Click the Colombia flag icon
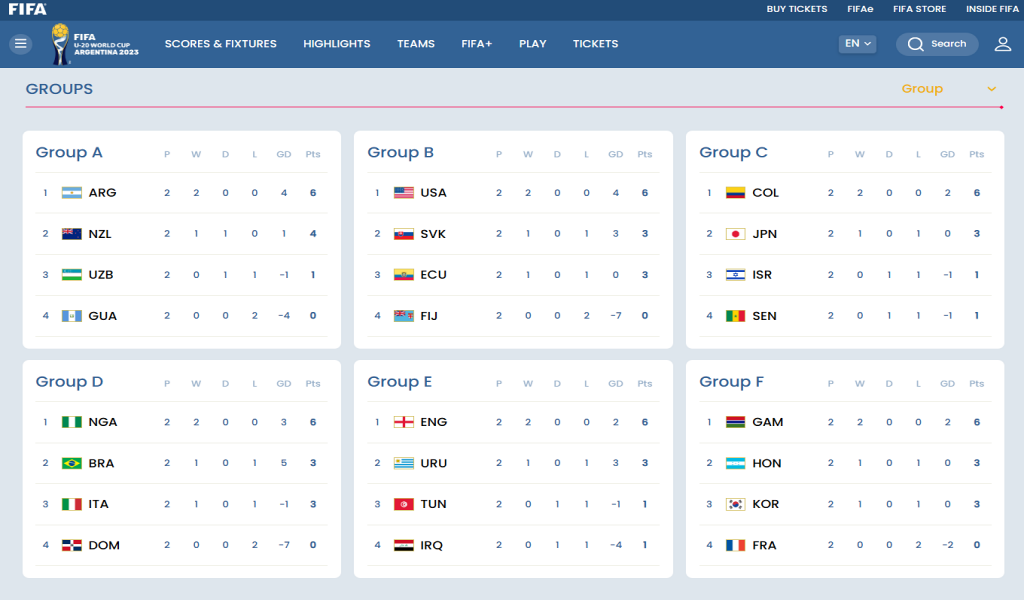The width and height of the screenshot is (1024, 600). tap(735, 193)
